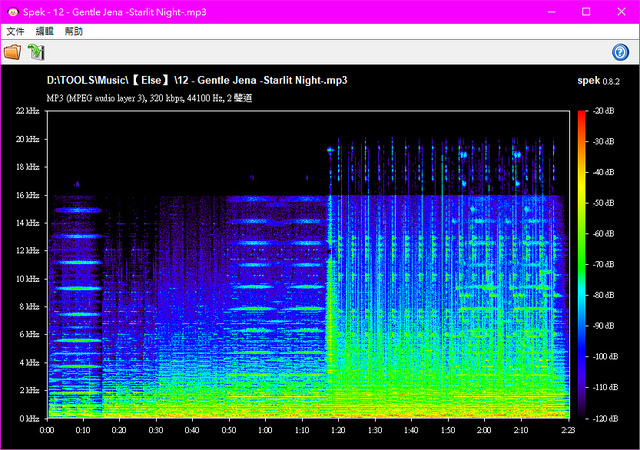Open the 幫助 menu

coord(74,32)
